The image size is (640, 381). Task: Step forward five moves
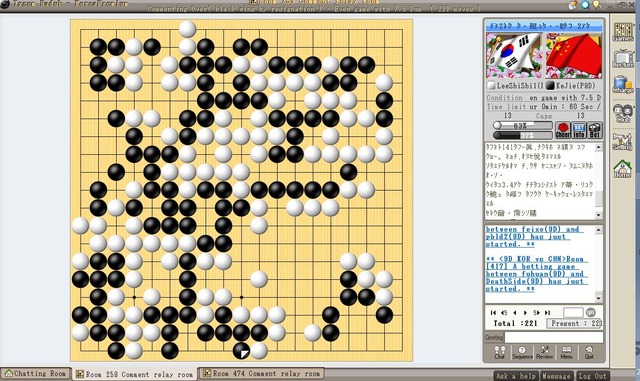tap(536, 312)
